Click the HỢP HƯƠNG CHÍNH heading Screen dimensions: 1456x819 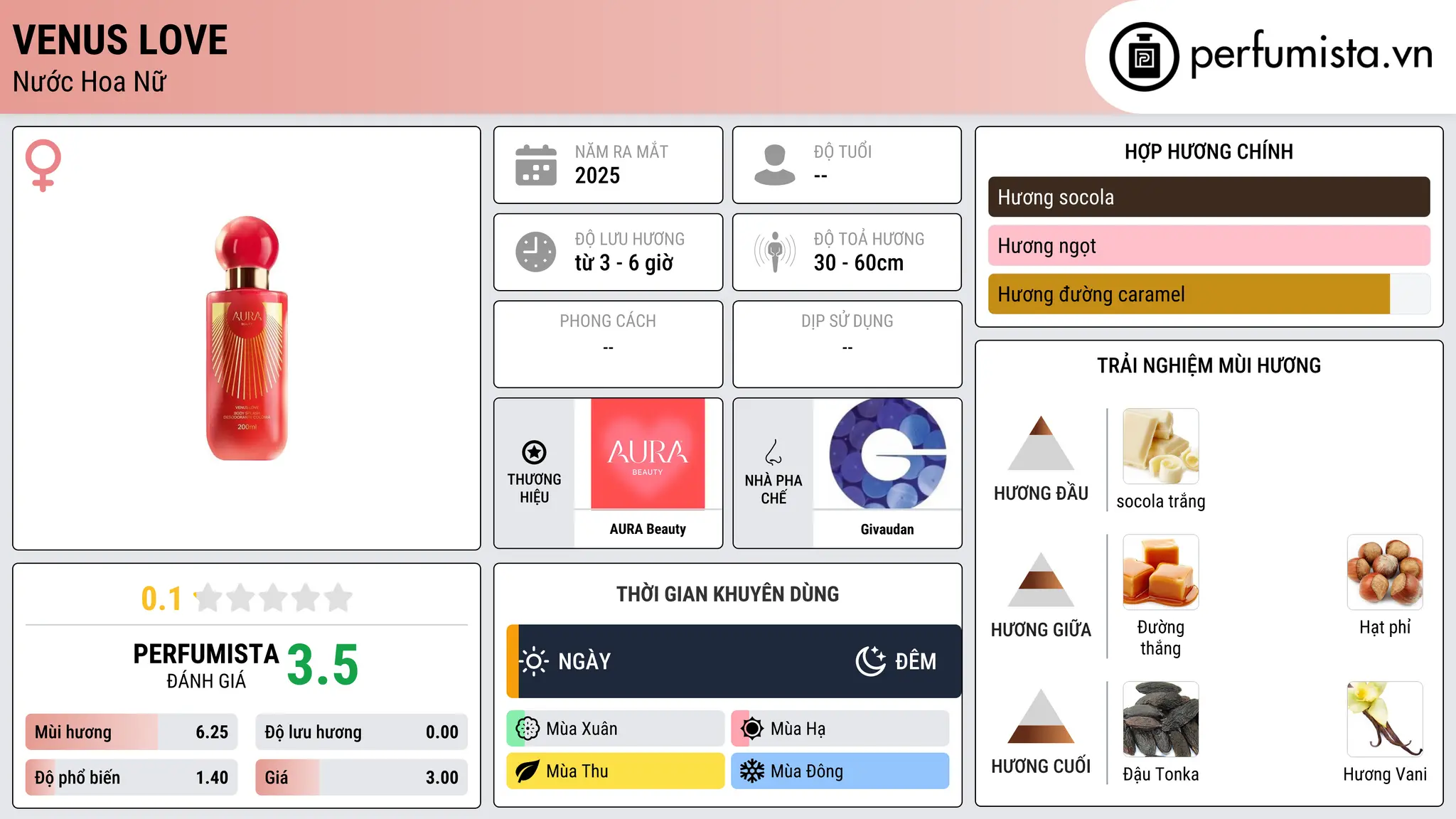pos(1209,151)
